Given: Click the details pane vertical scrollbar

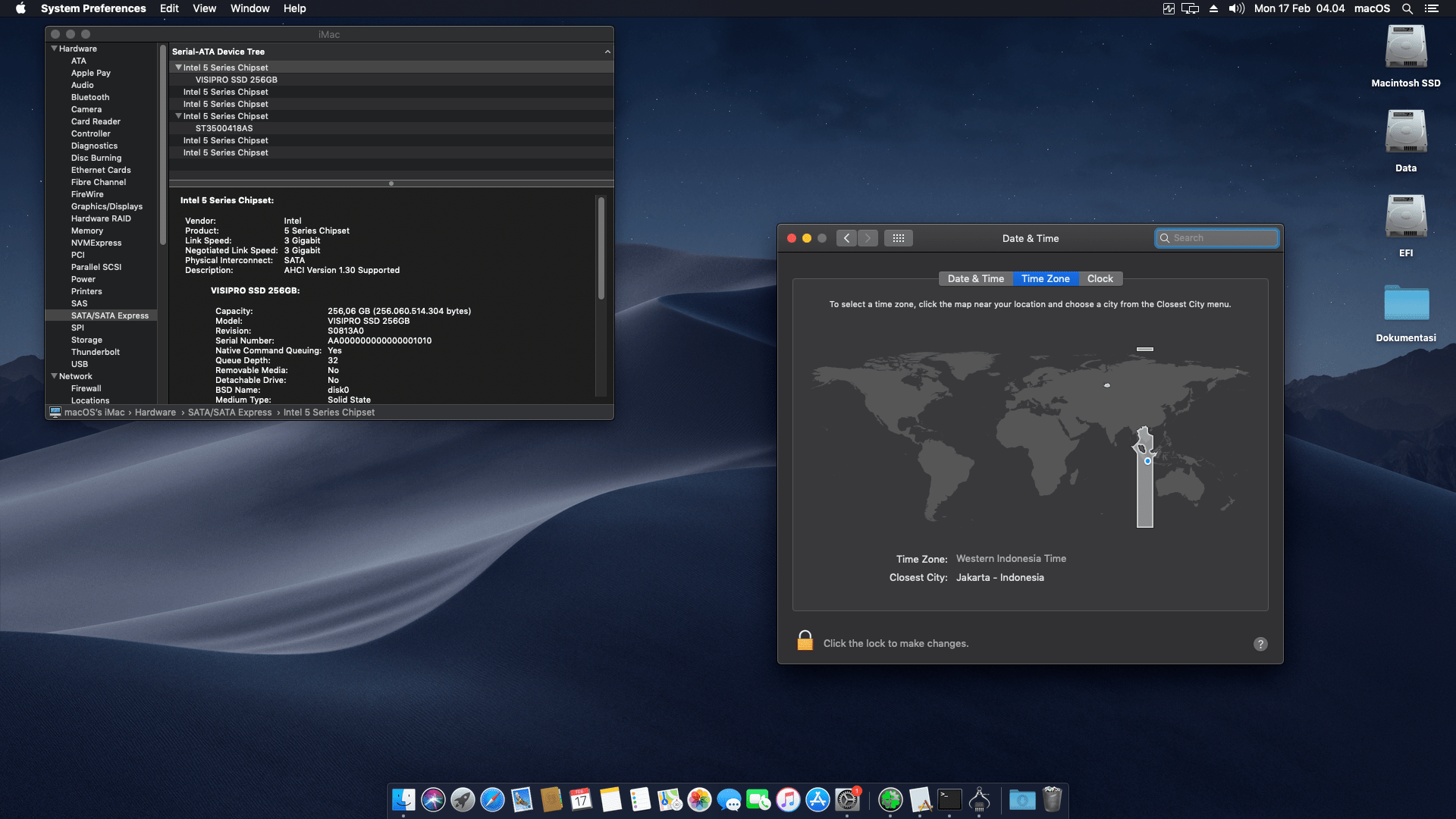Looking at the screenshot, I should [601, 250].
